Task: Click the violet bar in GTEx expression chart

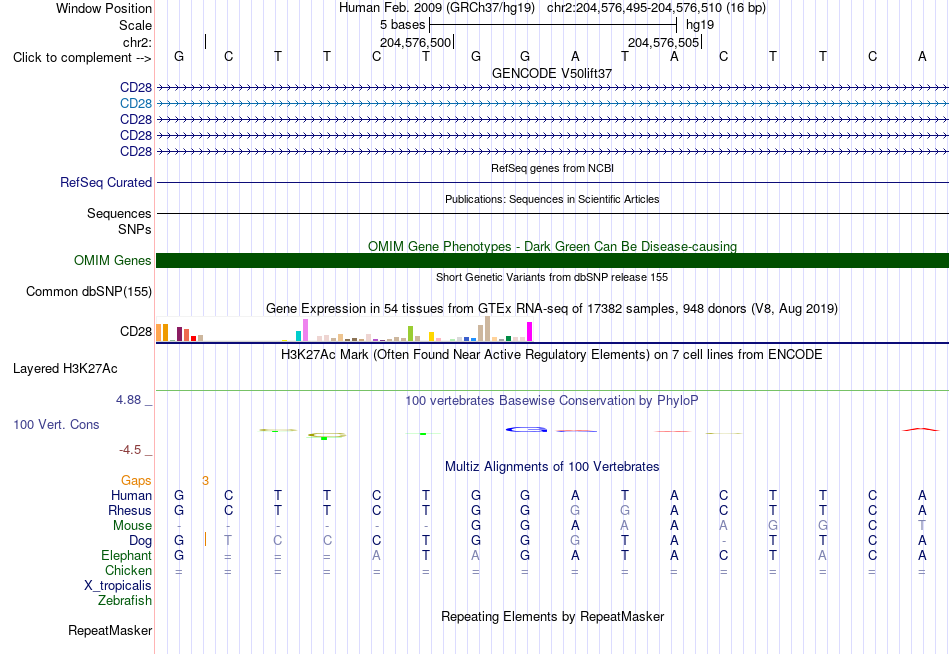Action: click(x=305, y=330)
